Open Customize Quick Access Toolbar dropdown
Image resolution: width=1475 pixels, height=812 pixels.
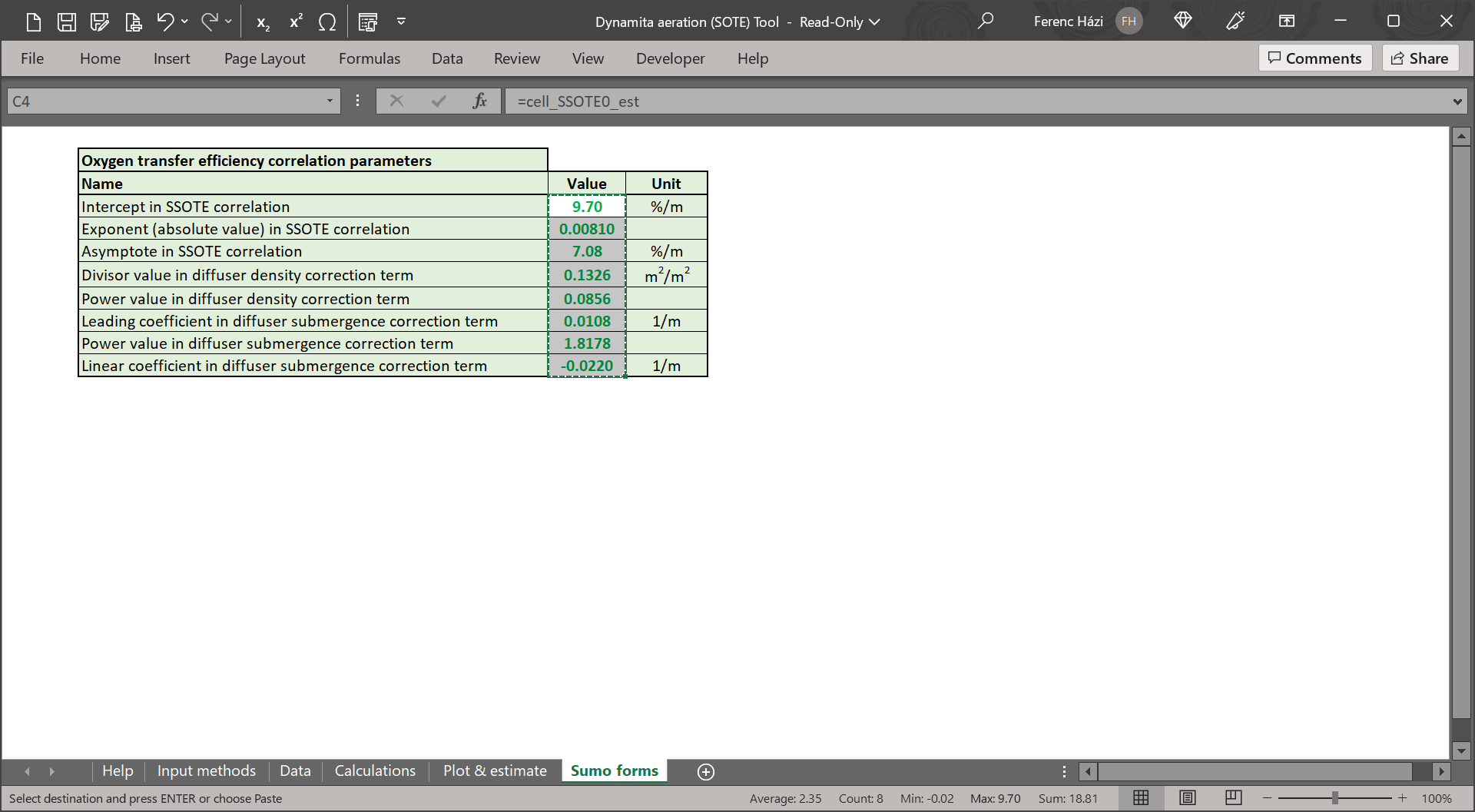401,22
